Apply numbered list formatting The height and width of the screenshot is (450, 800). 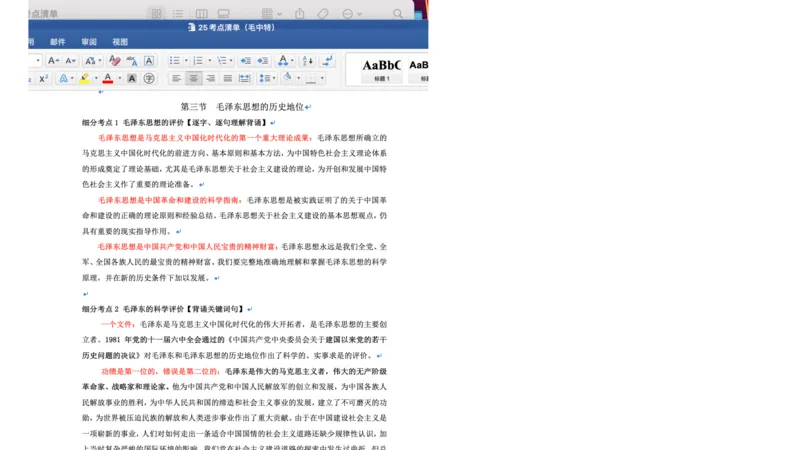pos(198,61)
